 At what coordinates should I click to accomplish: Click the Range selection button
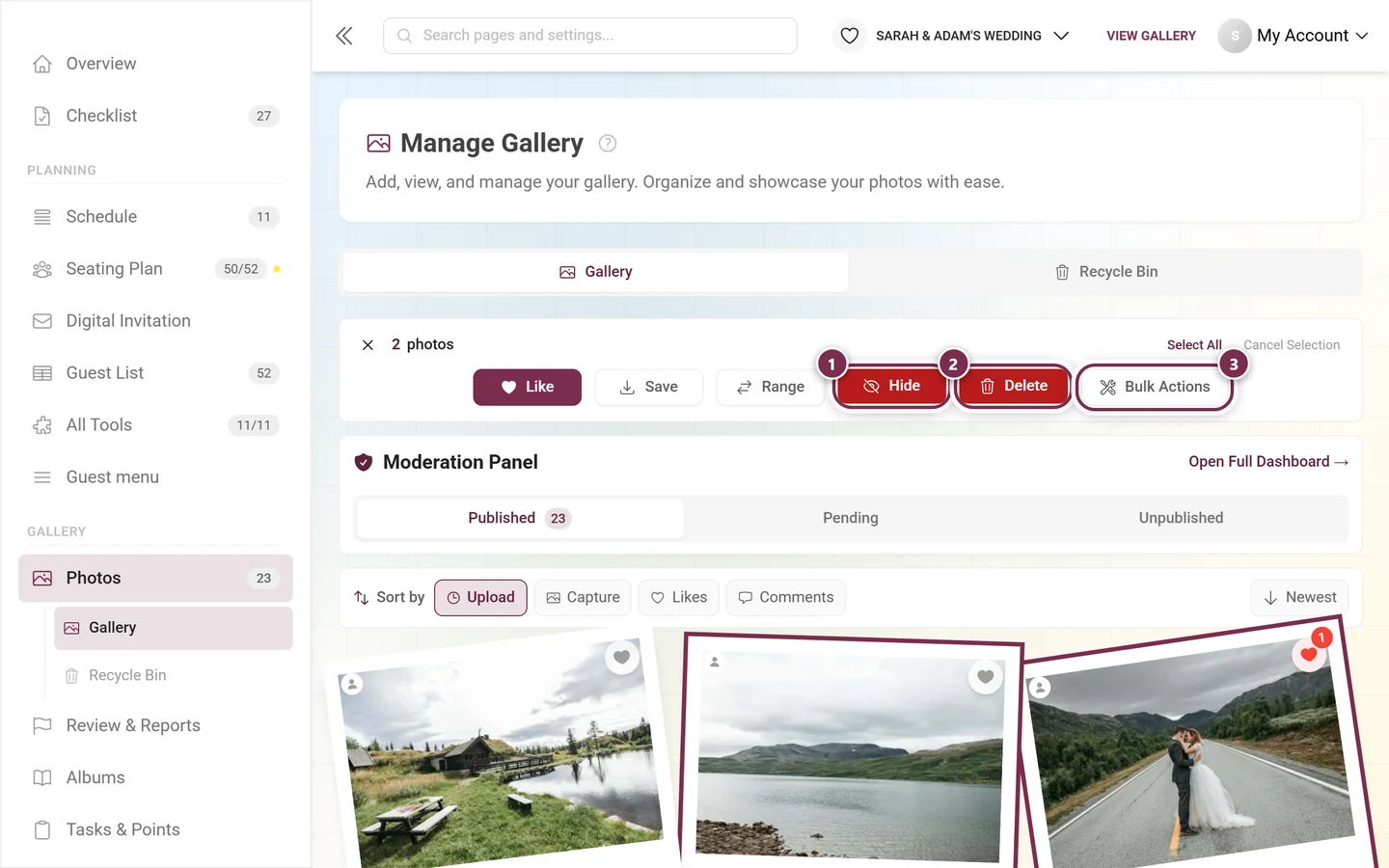pos(770,387)
